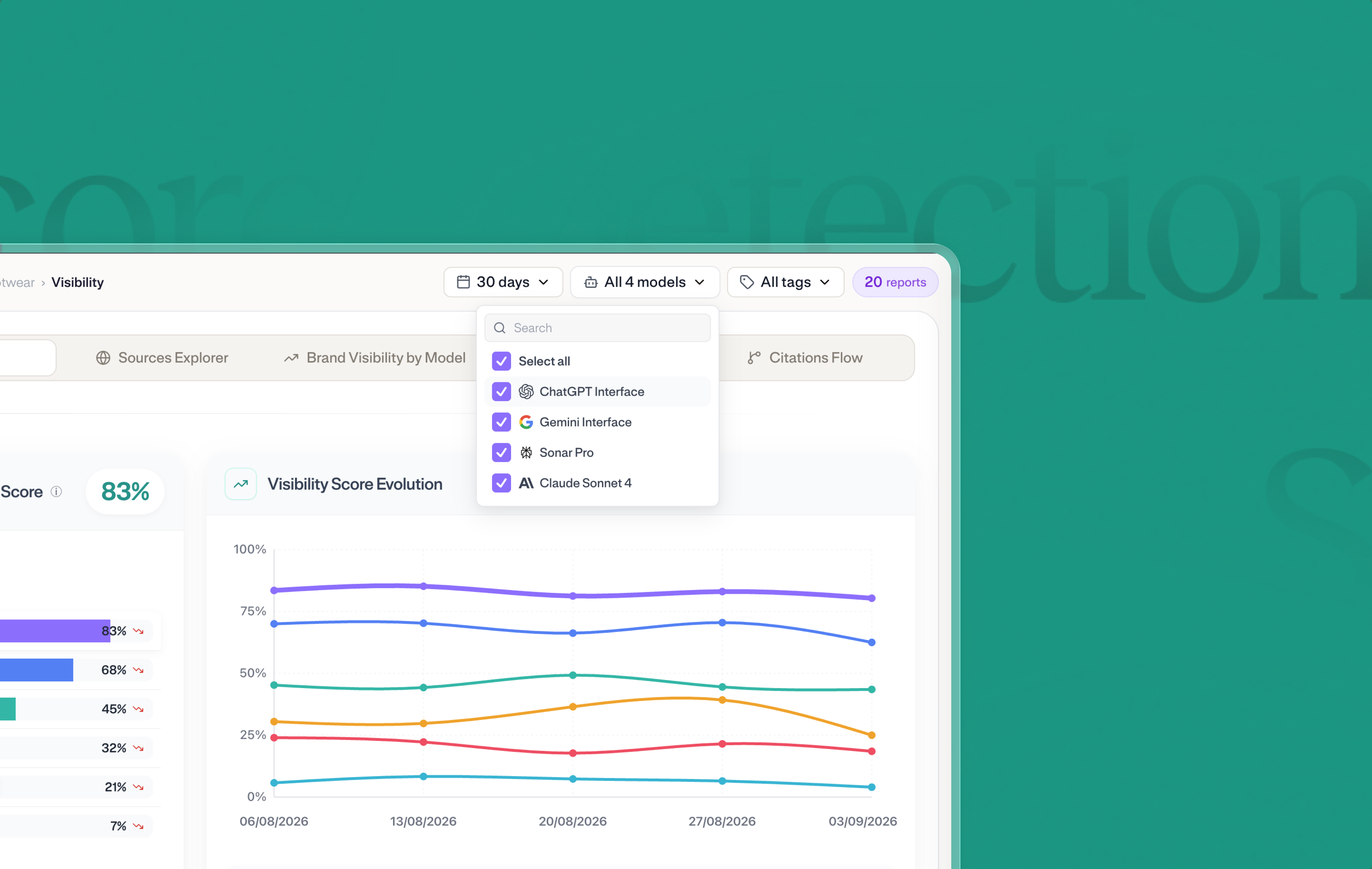1372x869 pixels.
Task: Click the 83% visibility score badge
Action: point(125,491)
